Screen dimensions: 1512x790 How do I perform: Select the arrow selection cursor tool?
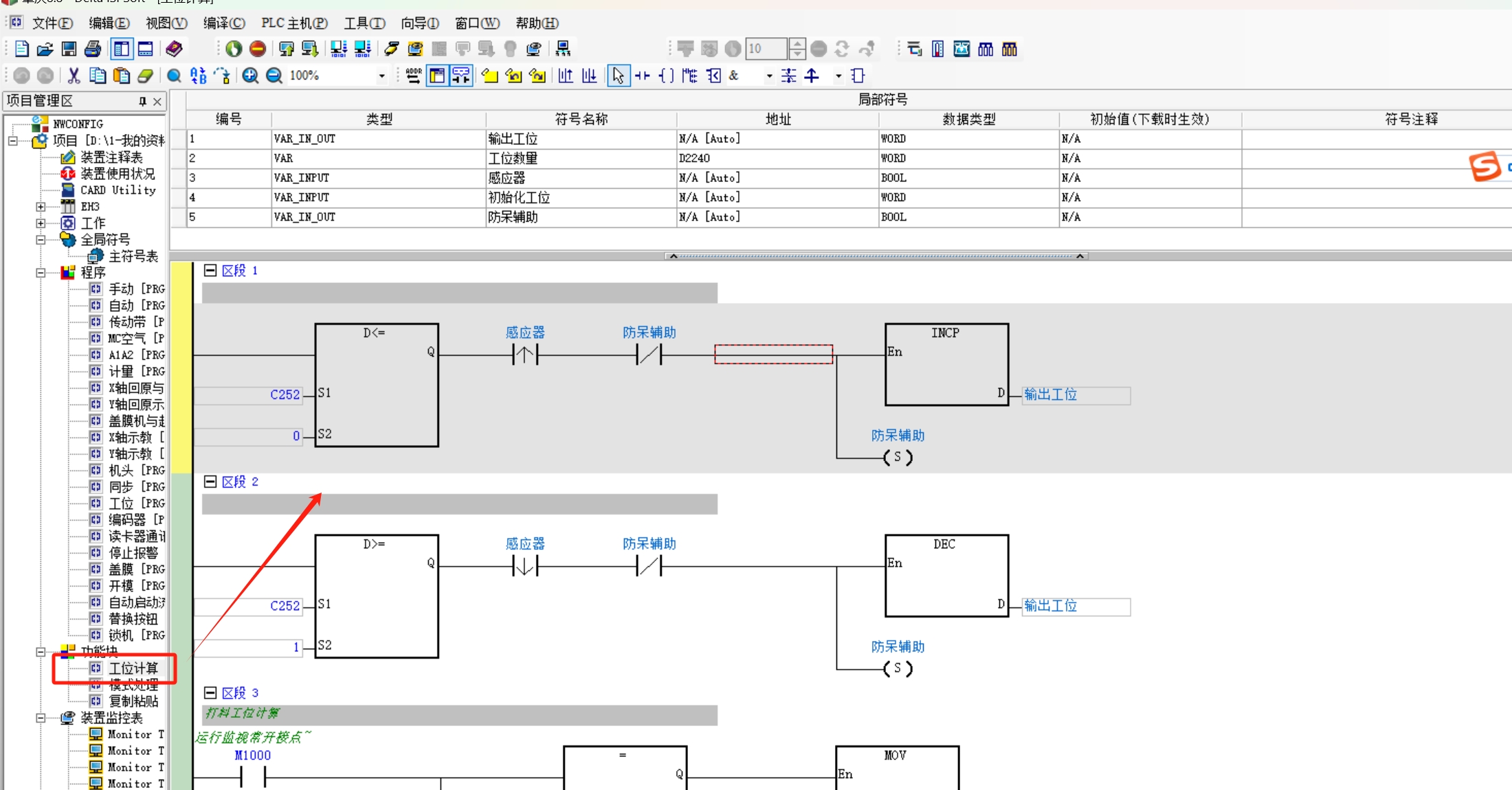(x=618, y=76)
